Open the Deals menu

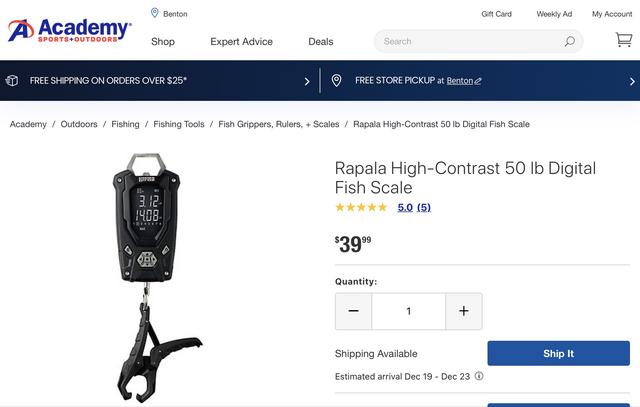(320, 42)
